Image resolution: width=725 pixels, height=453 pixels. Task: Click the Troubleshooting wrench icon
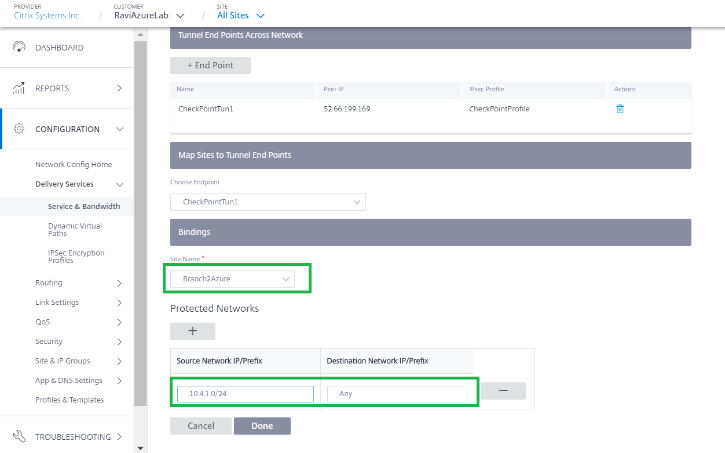pos(19,436)
